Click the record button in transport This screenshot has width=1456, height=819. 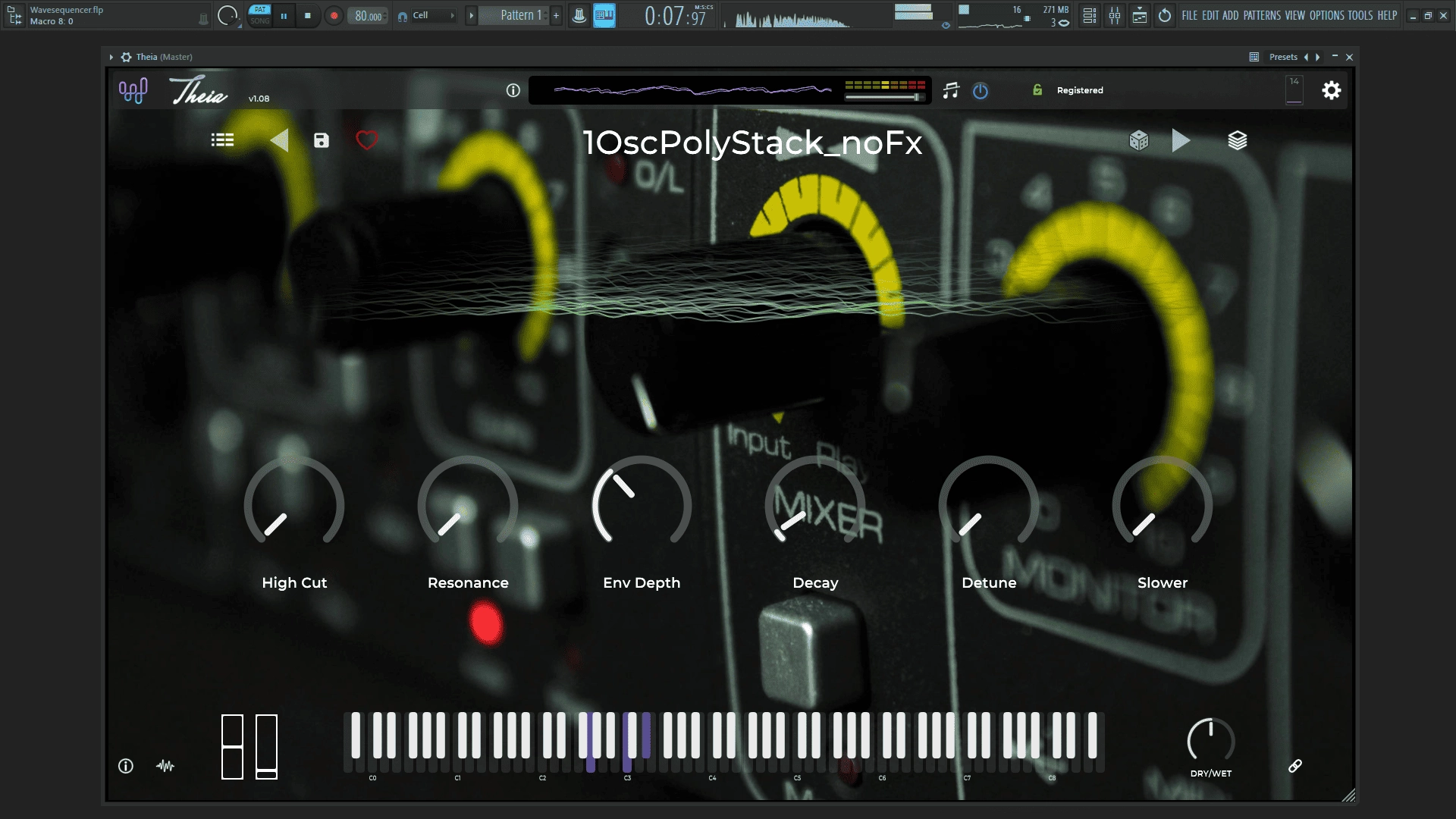tap(334, 15)
